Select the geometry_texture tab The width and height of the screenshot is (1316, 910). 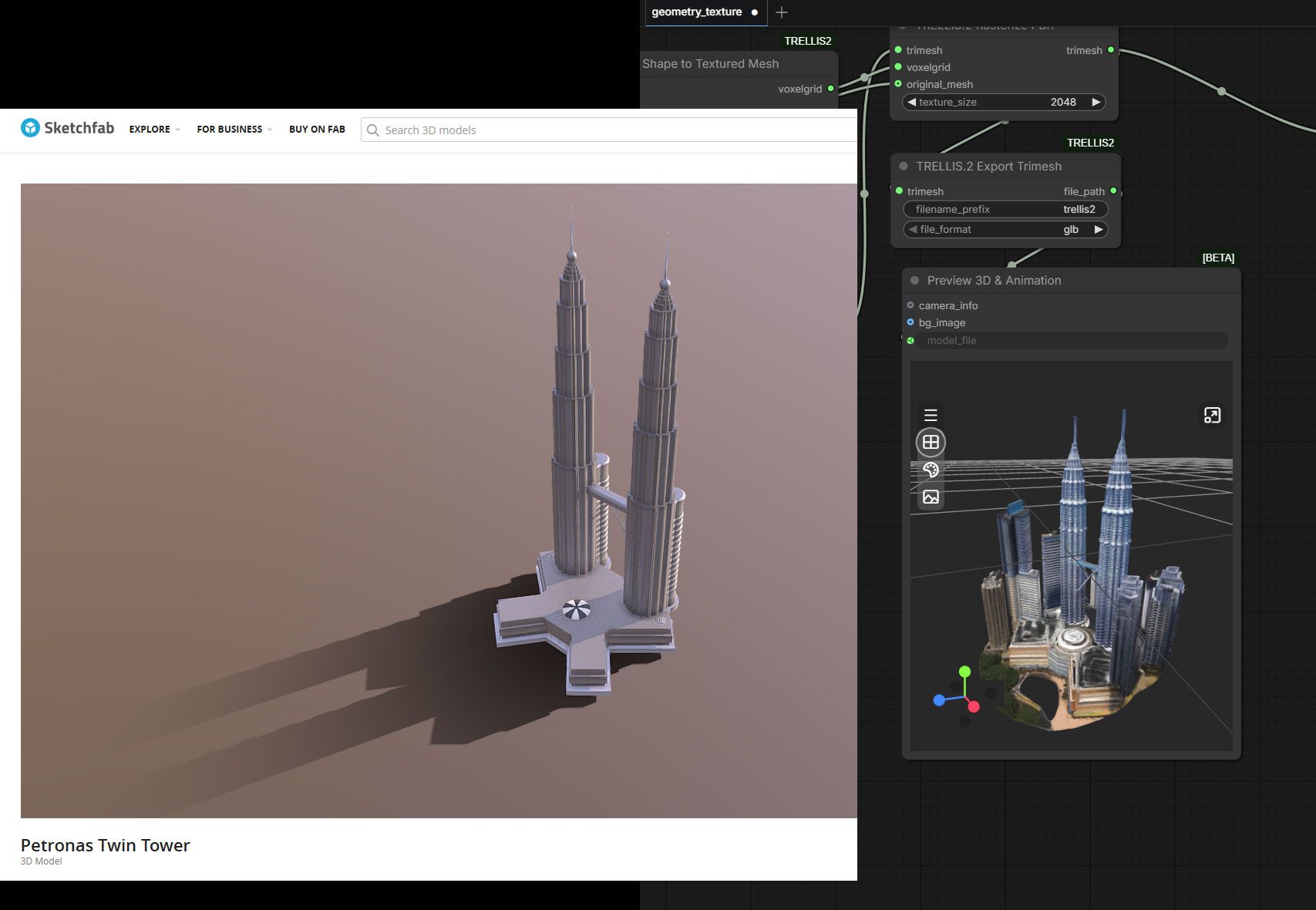[x=696, y=12]
